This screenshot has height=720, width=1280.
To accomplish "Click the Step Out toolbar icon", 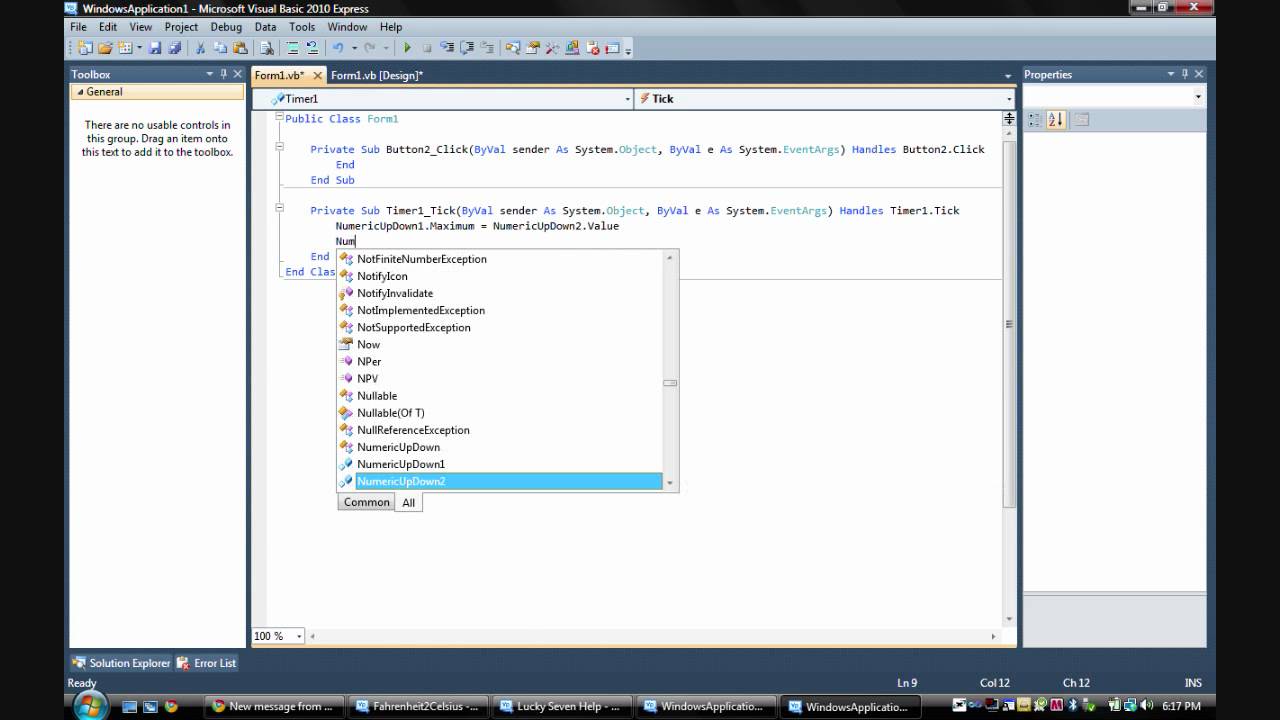I will 486,48.
